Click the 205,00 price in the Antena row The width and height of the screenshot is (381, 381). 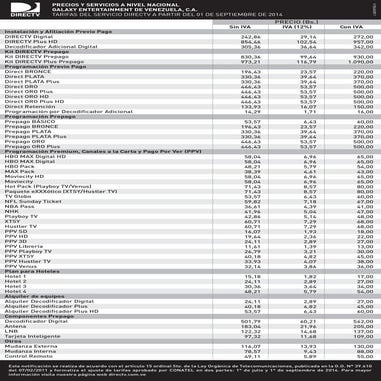pos(363,327)
